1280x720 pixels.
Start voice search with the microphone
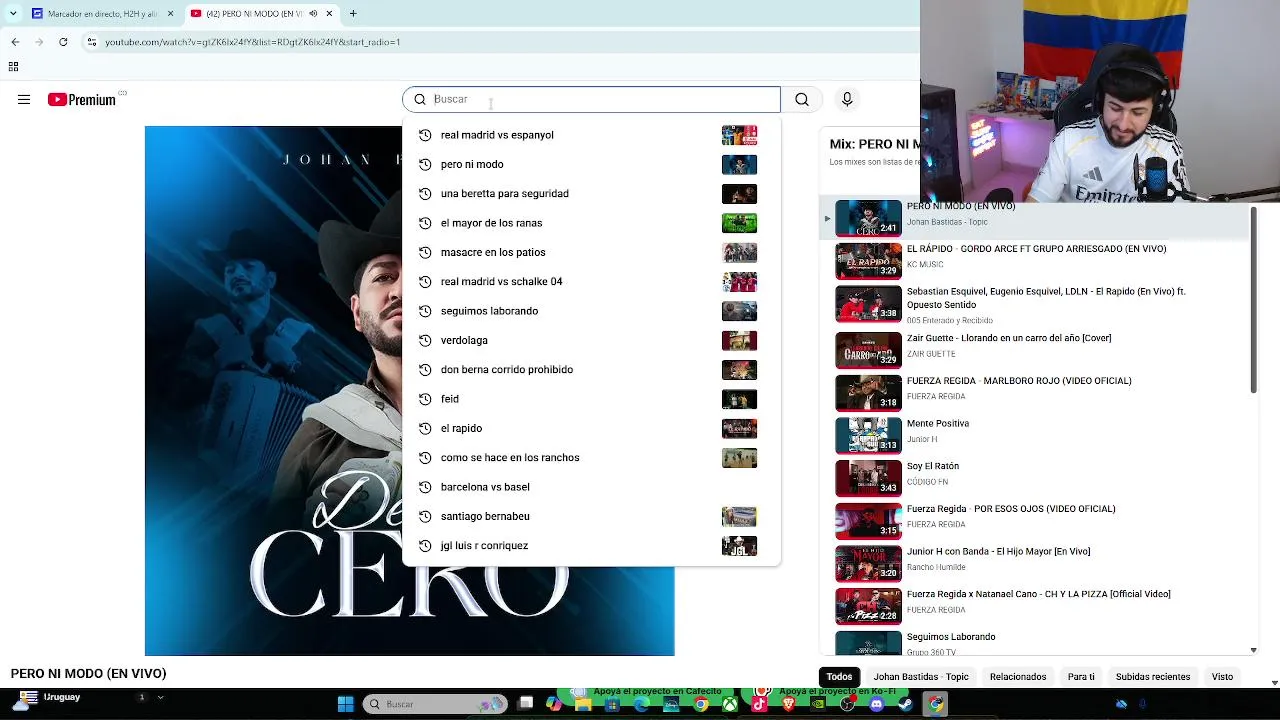847,100
